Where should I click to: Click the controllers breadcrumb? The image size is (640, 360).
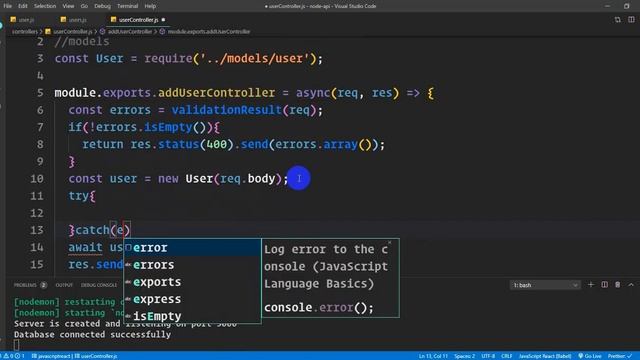(24, 31)
